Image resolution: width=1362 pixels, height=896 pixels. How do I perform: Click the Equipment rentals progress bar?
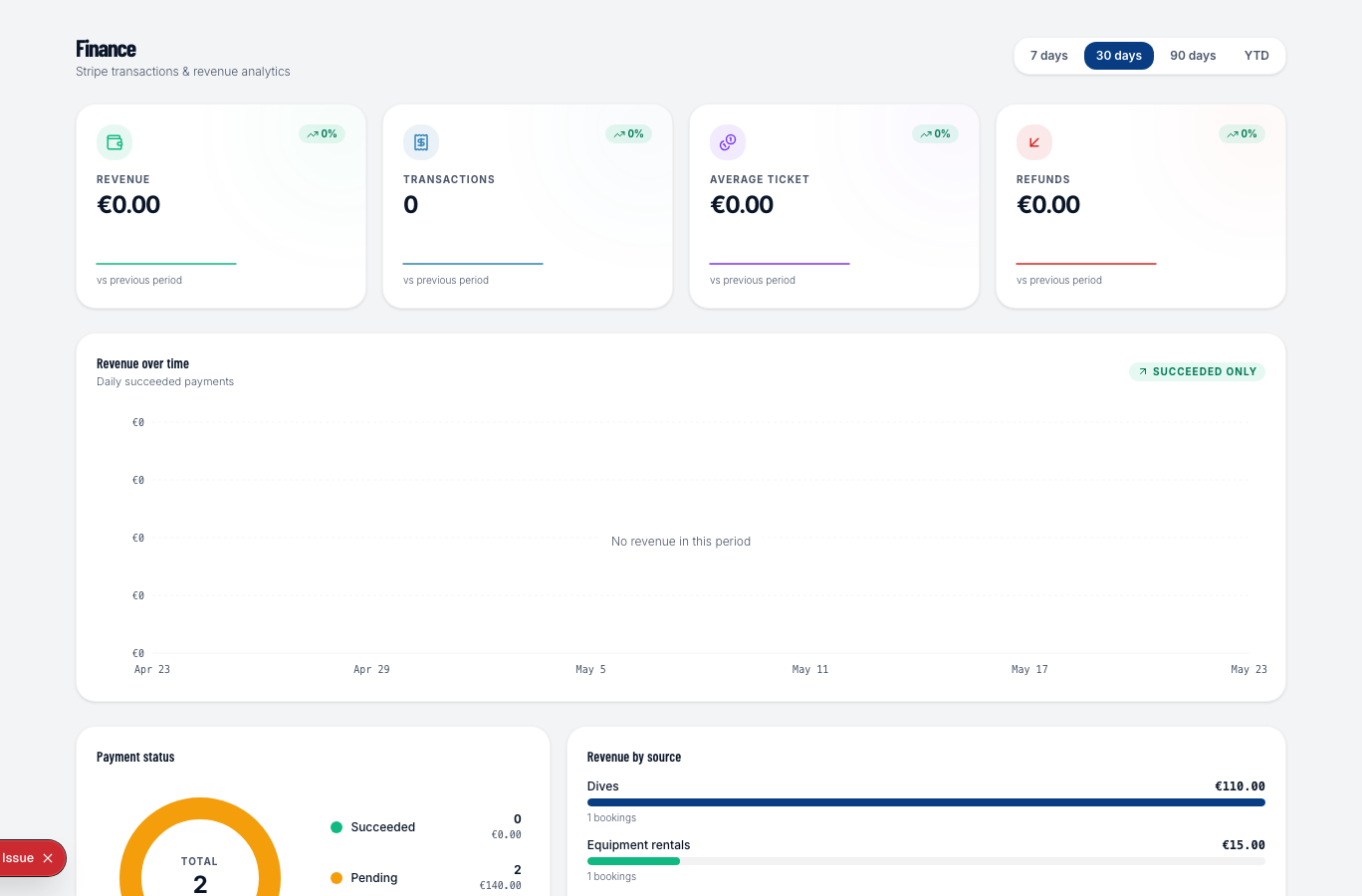click(926, 861)
